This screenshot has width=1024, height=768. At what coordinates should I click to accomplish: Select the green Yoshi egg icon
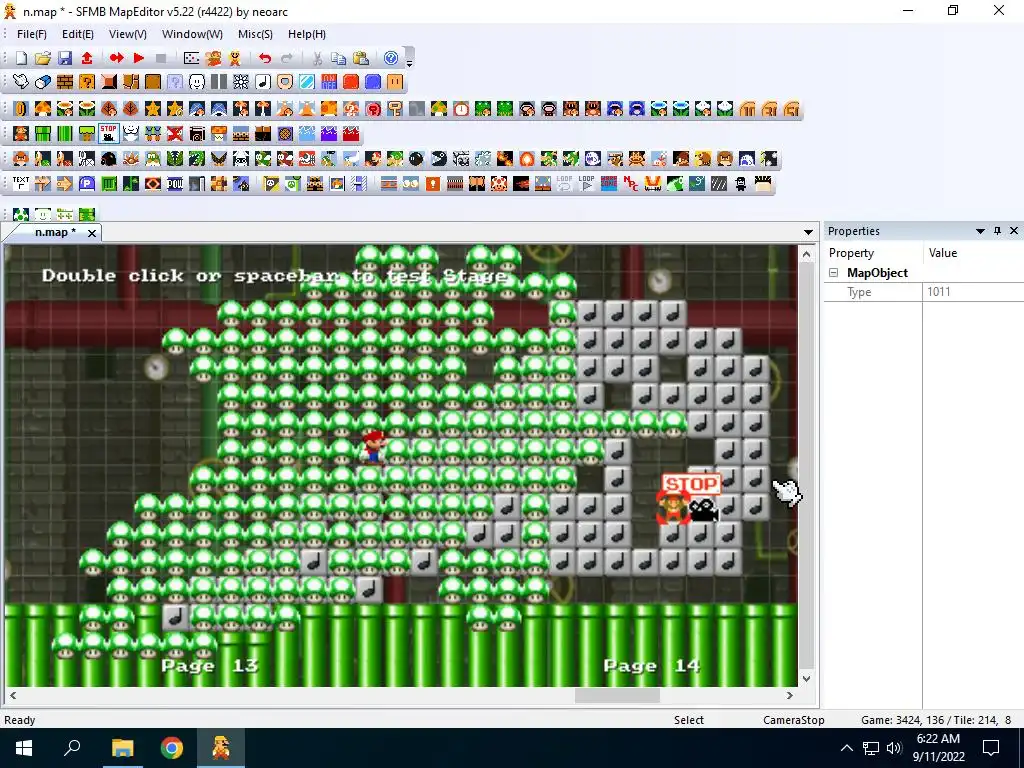tap(21, 214)
